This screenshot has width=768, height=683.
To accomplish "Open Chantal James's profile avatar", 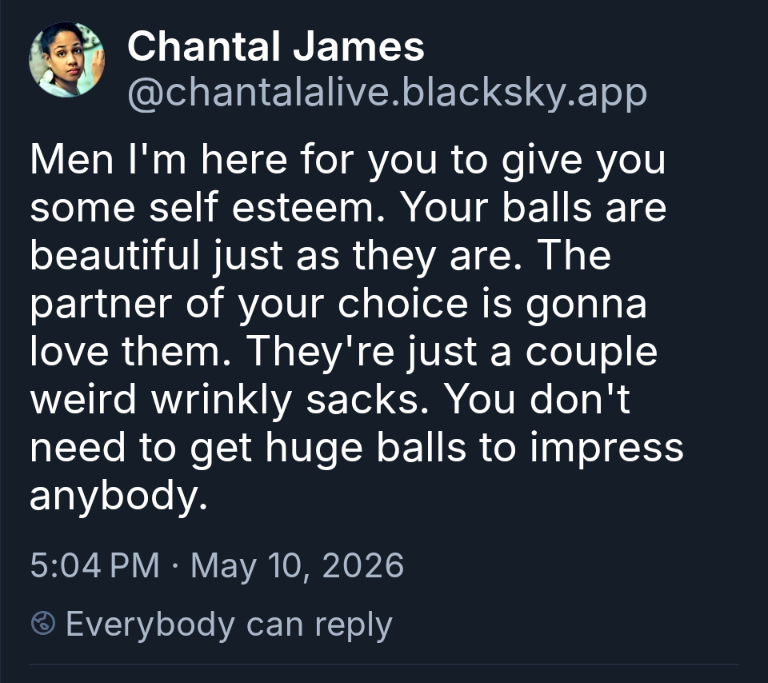I will click(x=67, y=60).
